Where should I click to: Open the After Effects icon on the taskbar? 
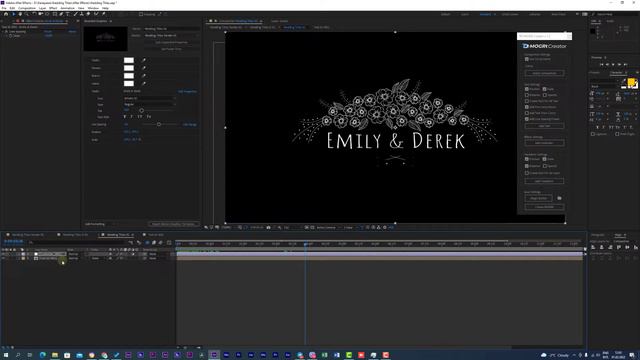click(x=214, y=355)
